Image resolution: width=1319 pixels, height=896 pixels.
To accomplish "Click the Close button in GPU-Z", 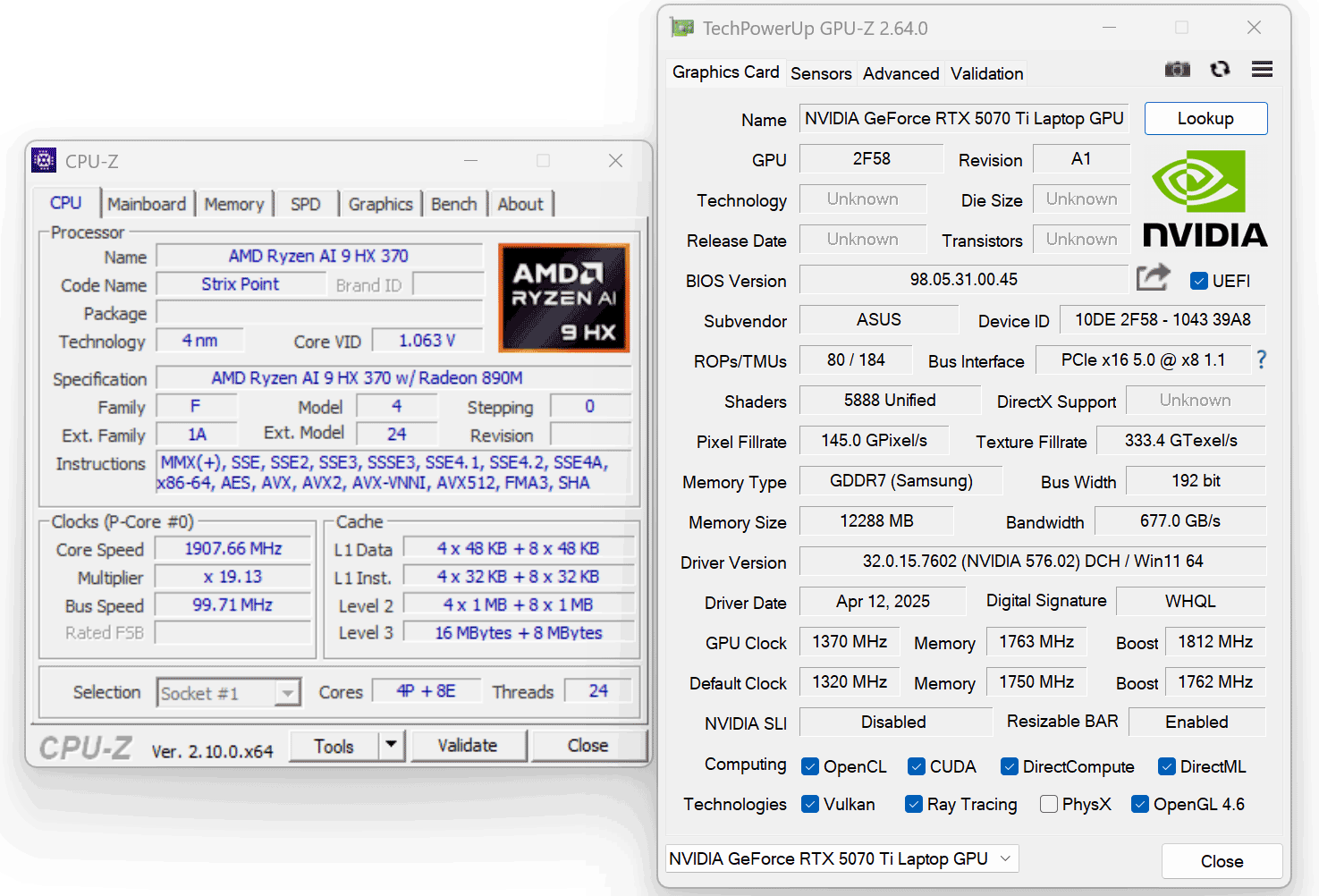I will [x=1222, y=861].
